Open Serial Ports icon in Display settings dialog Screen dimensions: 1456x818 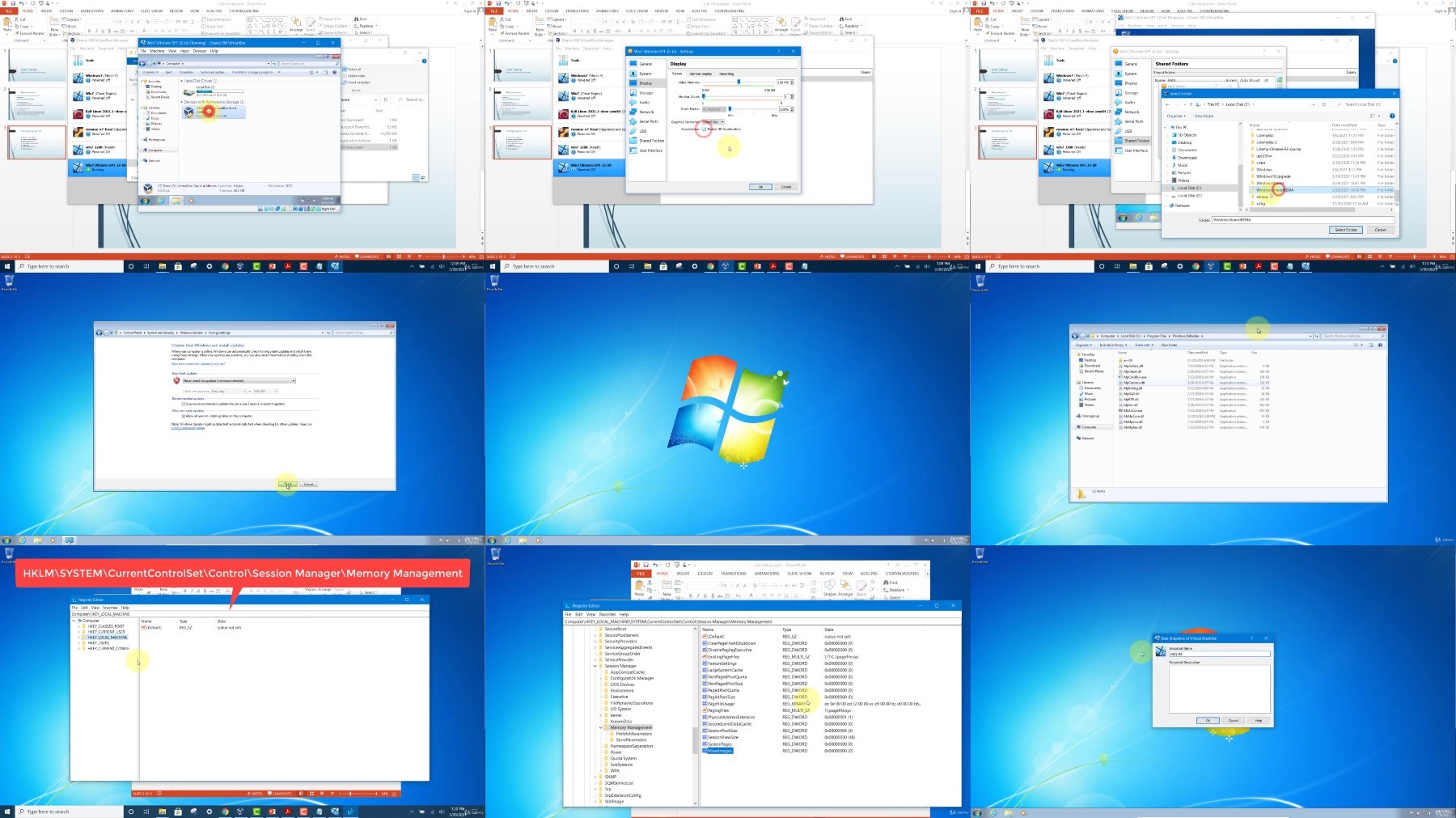[633, 121]
